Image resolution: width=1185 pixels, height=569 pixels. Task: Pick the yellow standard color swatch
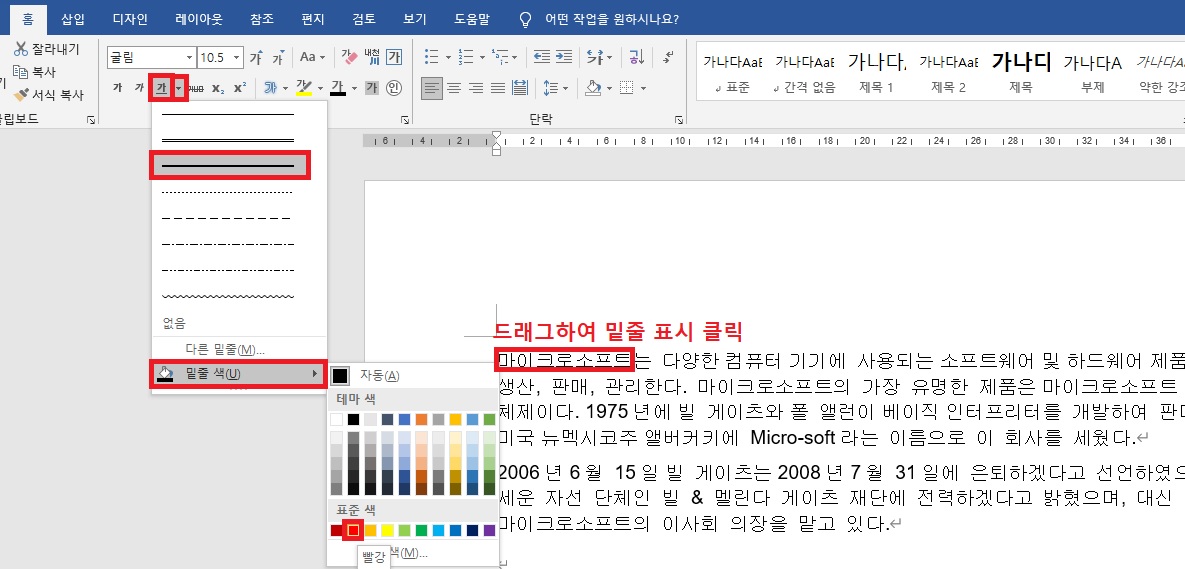[387, 530]
